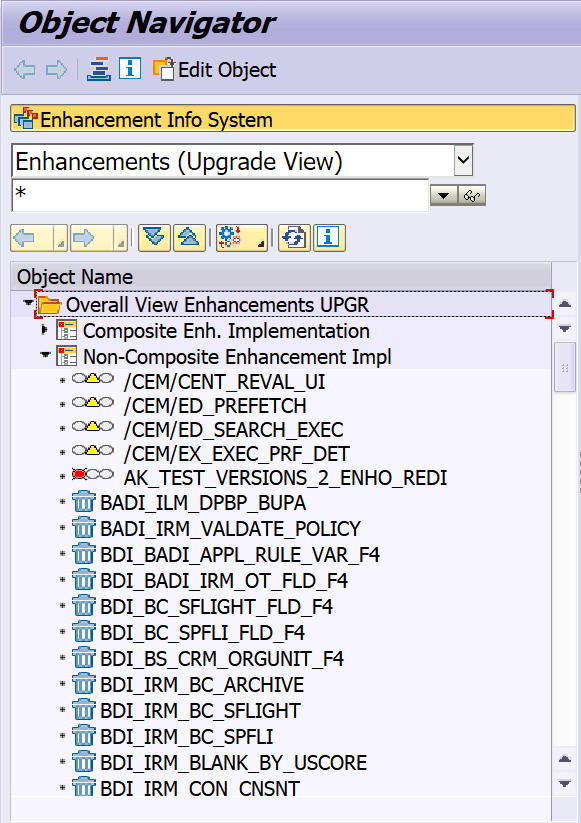Click trash icon of BDI_BC_SPFLI_FLD_F4
581x823 pixels.
[x=83, y=632]
